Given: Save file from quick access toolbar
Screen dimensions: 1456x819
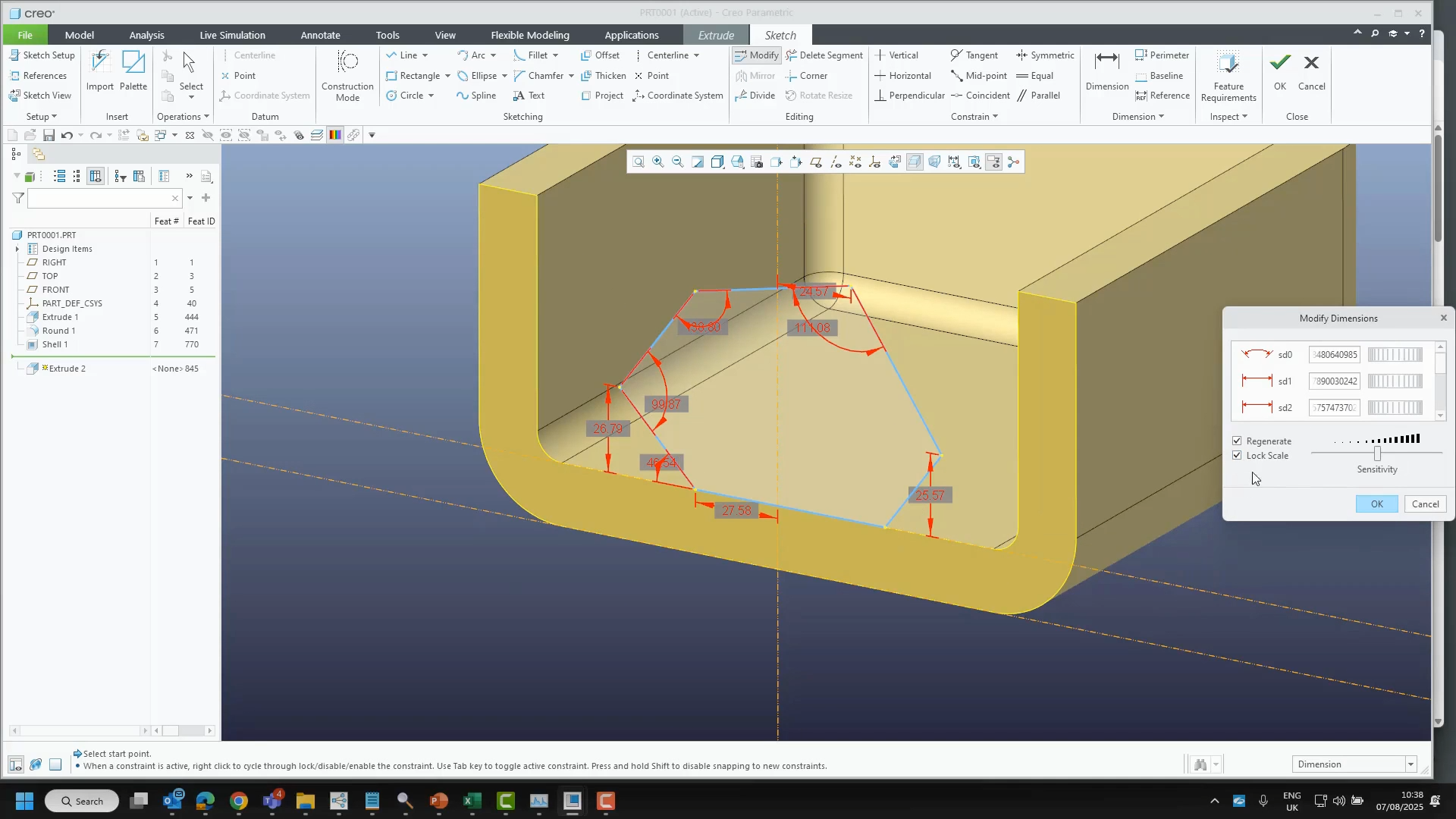Looking at the screenshot, I should pos(49,135).
